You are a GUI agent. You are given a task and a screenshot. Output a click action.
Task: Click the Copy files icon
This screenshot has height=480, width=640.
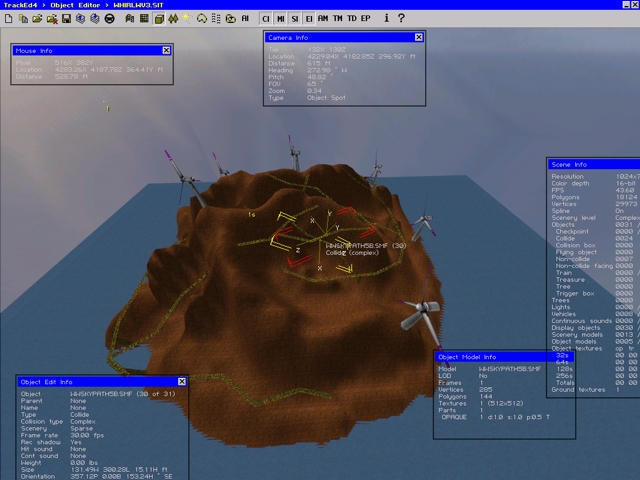tap(23, 19)
